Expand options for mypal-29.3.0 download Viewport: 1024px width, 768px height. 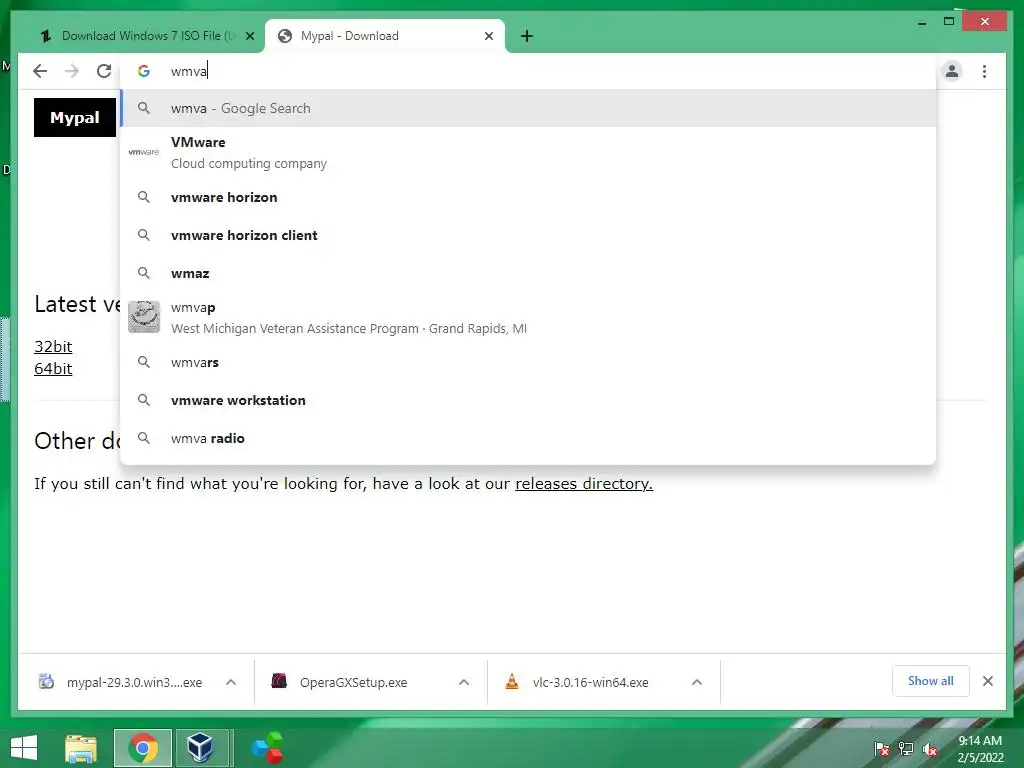(x=231, y=682)
